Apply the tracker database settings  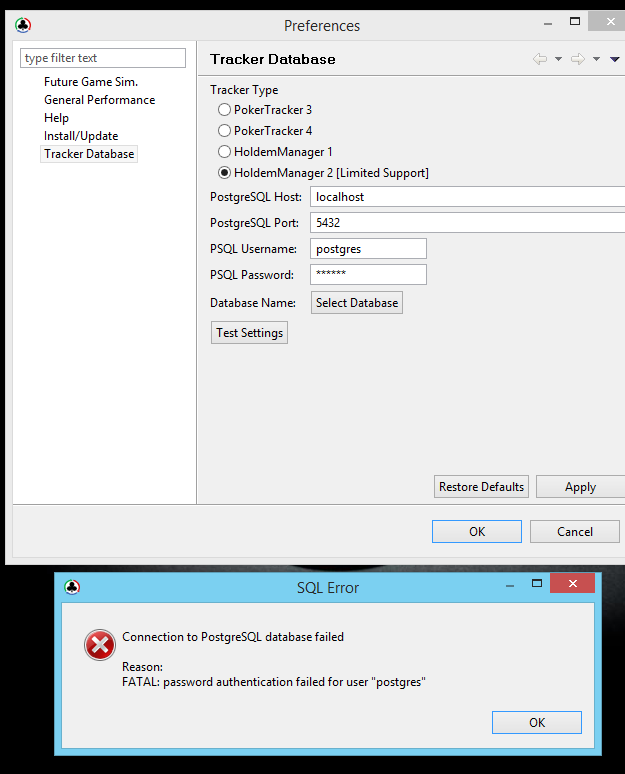[581, 487]
